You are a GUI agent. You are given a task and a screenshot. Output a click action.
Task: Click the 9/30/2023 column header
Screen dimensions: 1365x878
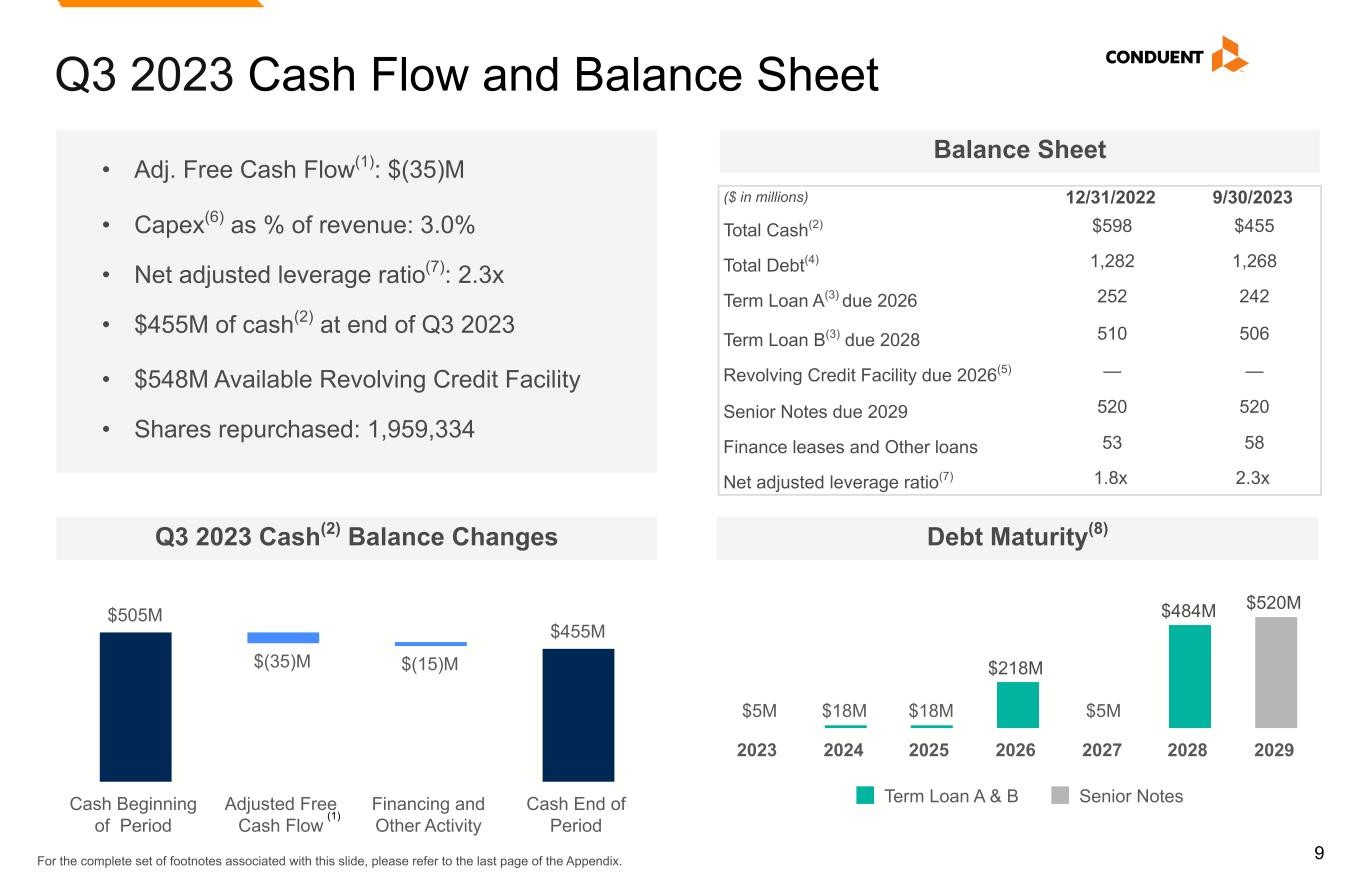pyautogui.click(x=1249, y=197)
